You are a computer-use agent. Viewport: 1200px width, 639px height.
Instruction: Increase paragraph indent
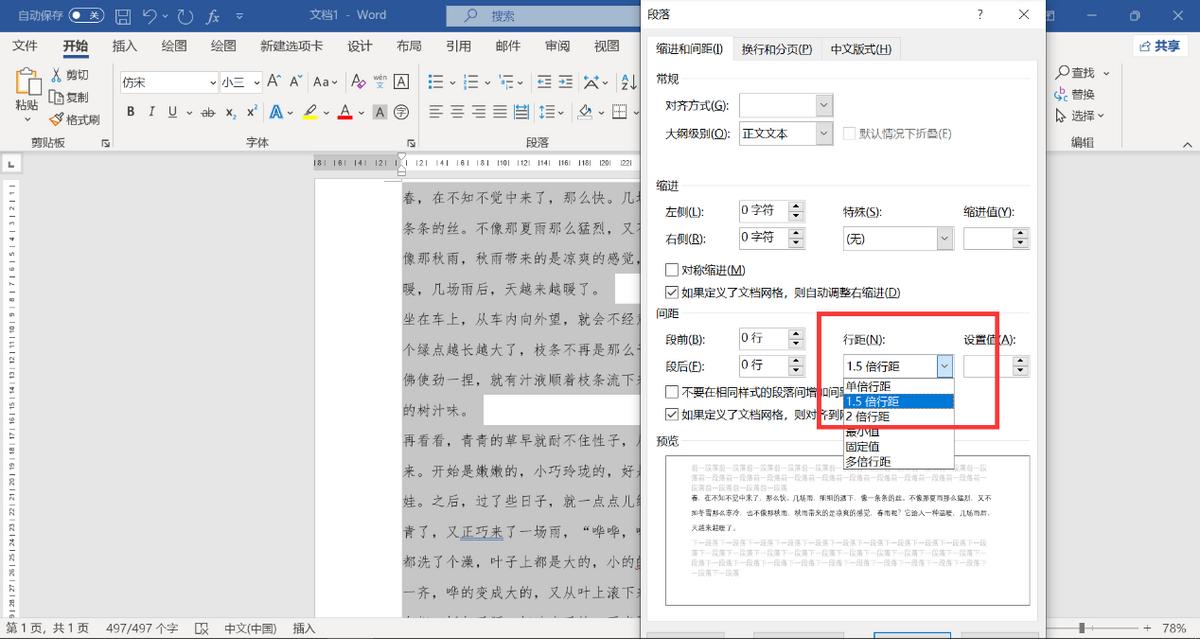pyautogui.click(x=565, y=82)
